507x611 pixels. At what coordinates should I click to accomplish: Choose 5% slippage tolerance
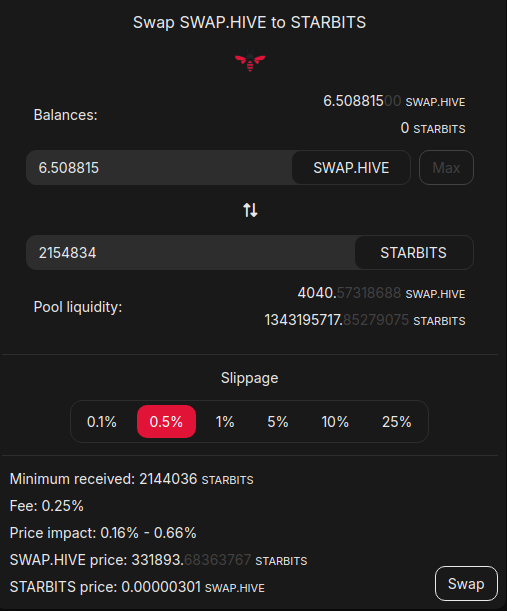277,422
